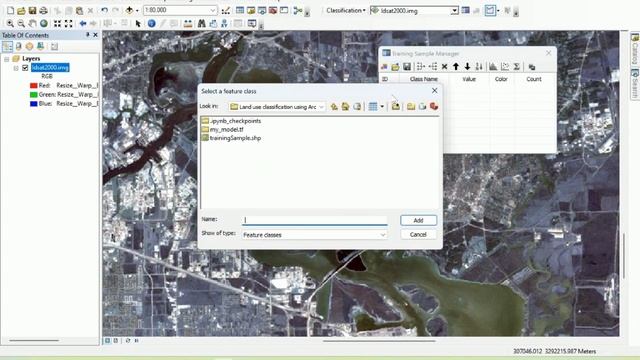The image size is (640, 360).
Task: Close the Select a feature class dialog
Action: tap(435, 91)
